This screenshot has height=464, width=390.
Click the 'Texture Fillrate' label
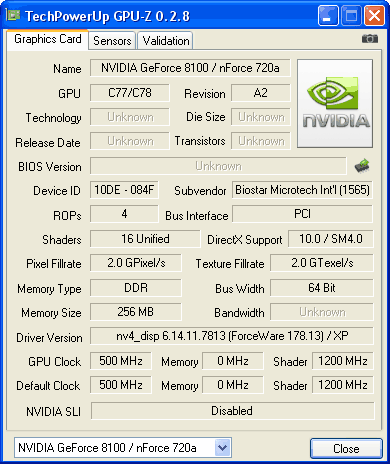click(x=230, y=264)
